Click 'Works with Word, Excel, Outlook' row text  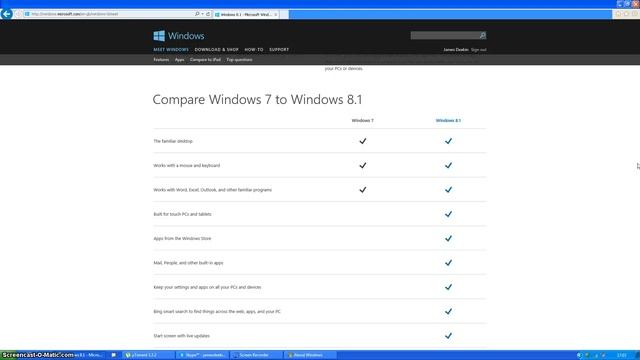coord(213,190)
